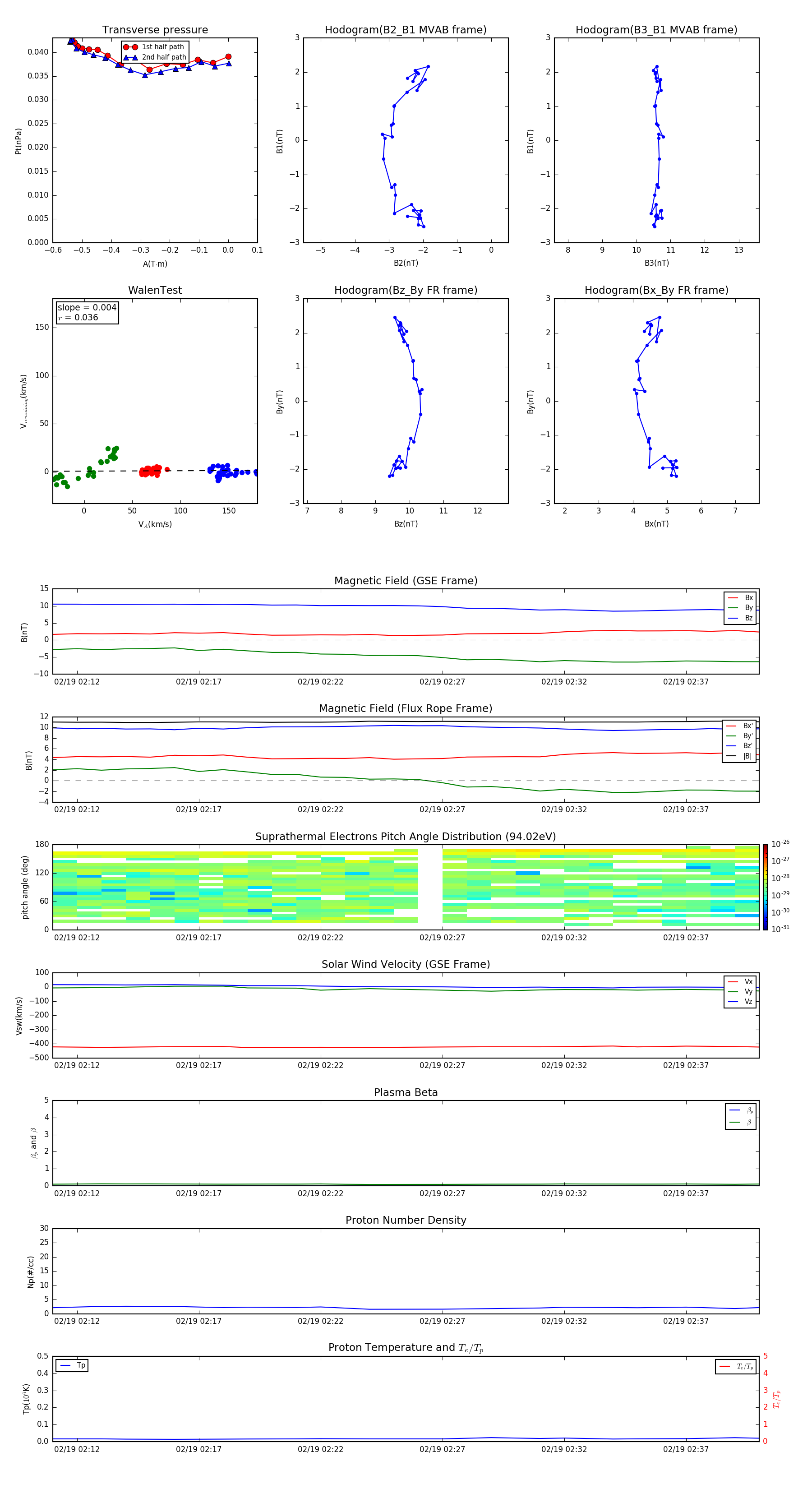Click the "Magnetic Field (Flux Rope Frame)" title

[x=406, y=709]
